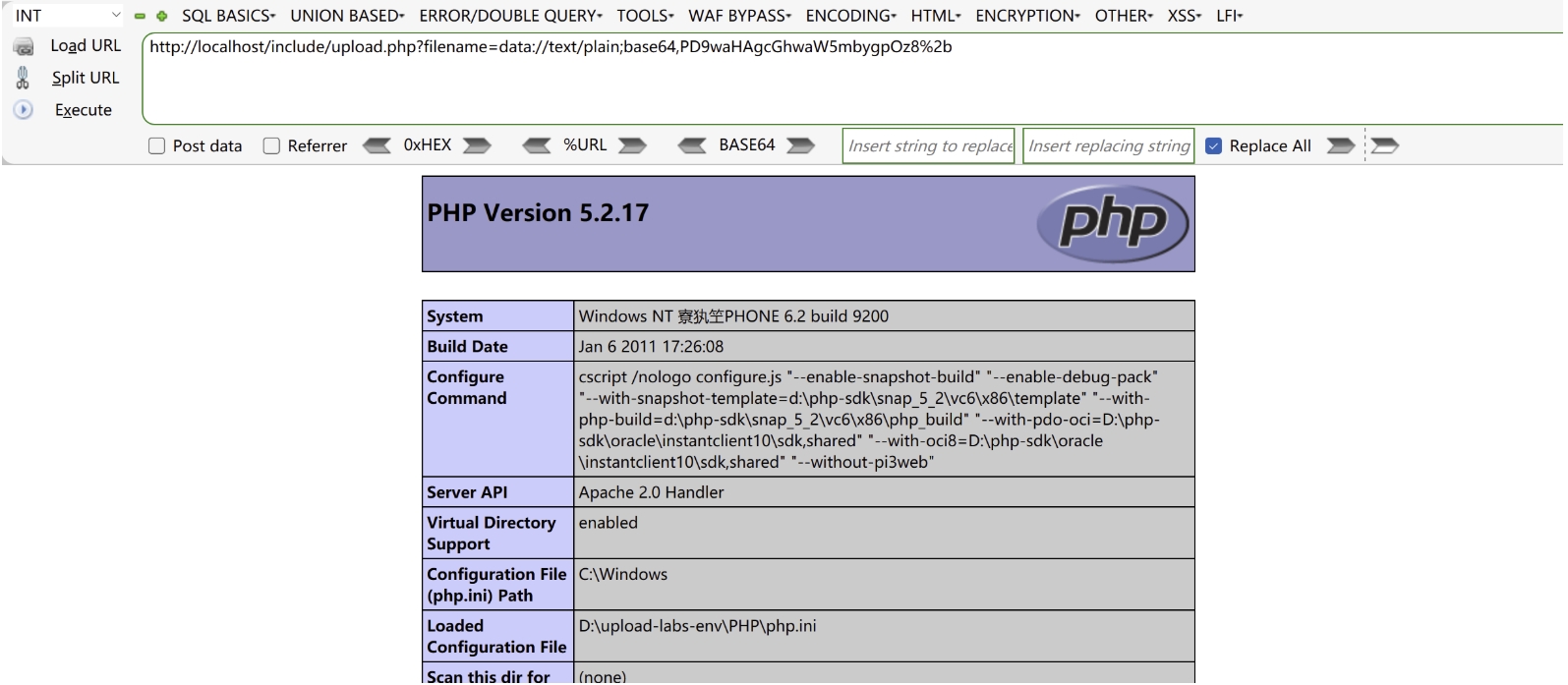
Task: Uncheck the Replace All checkbox
Action: [1213, 145]
